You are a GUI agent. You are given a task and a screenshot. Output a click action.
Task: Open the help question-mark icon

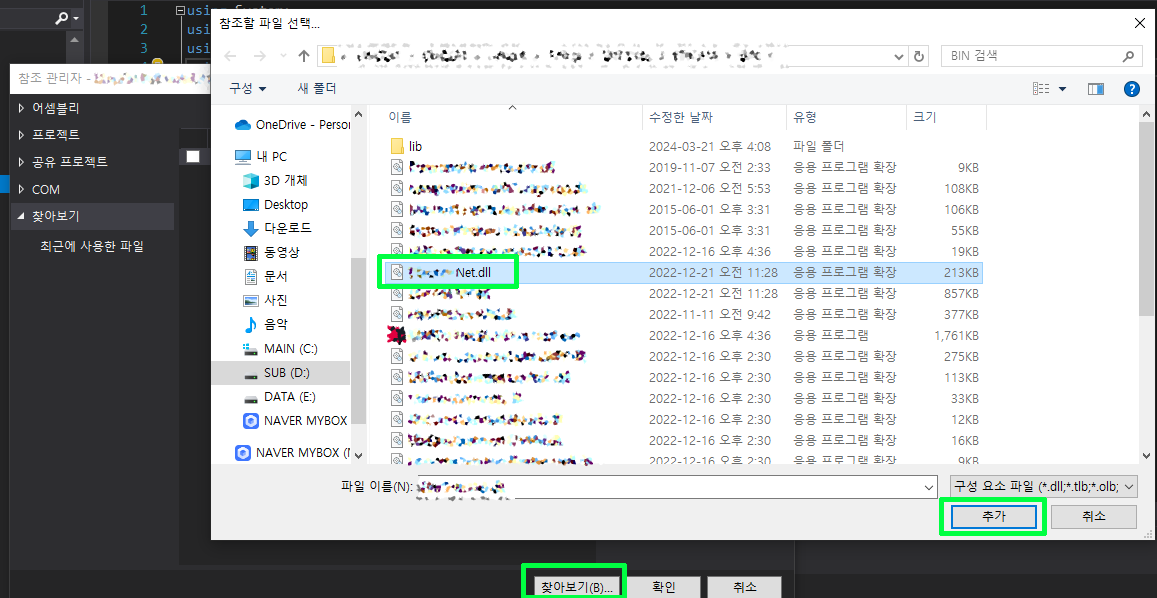(x=1132, y=89)
